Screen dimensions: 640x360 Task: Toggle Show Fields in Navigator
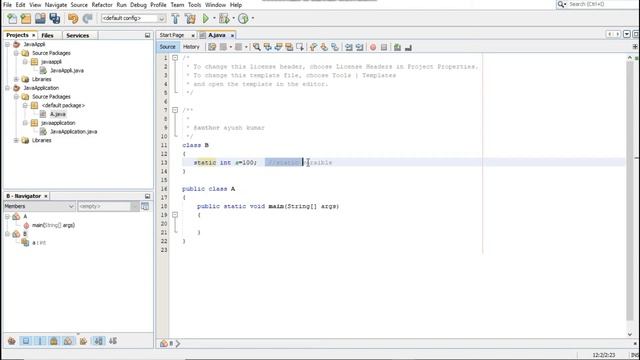pyautogui.click(x=26, y=341)
